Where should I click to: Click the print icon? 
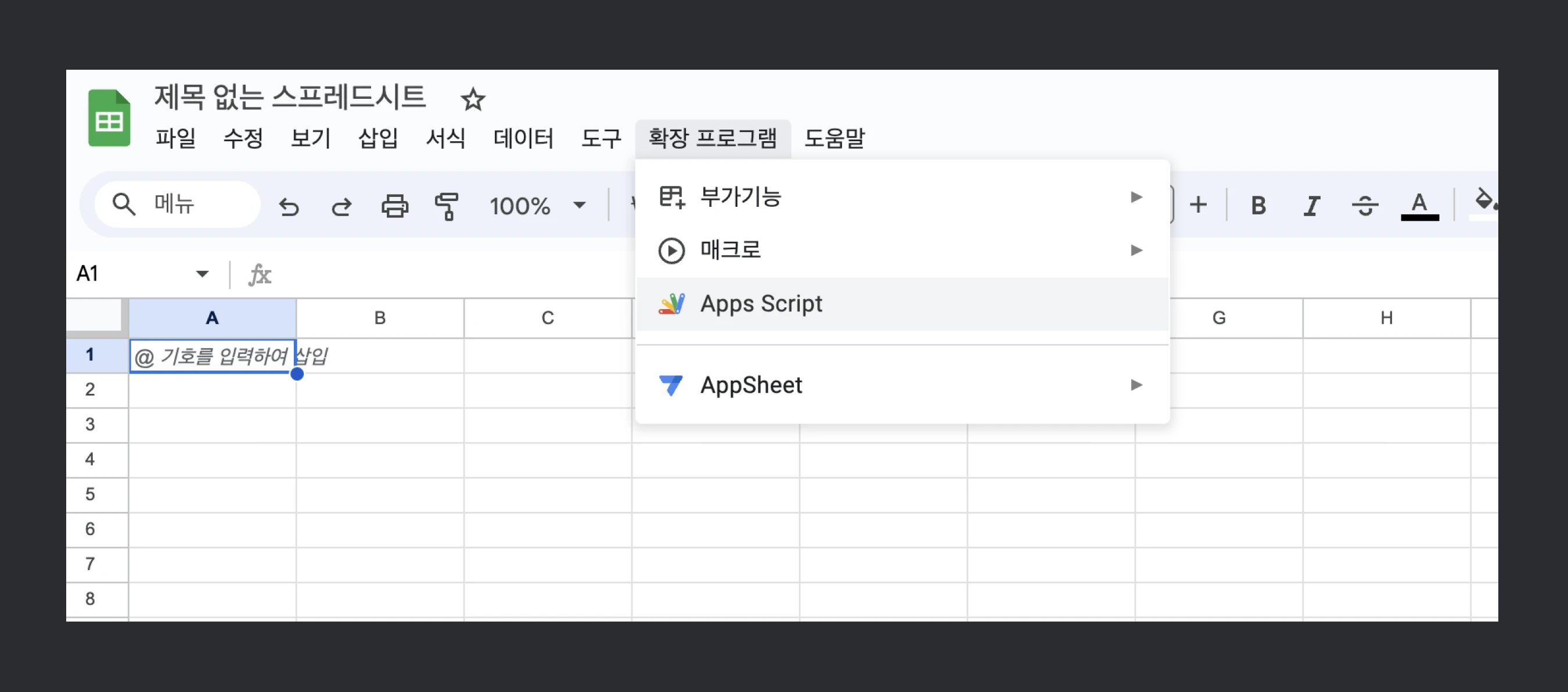pos(394,206)
